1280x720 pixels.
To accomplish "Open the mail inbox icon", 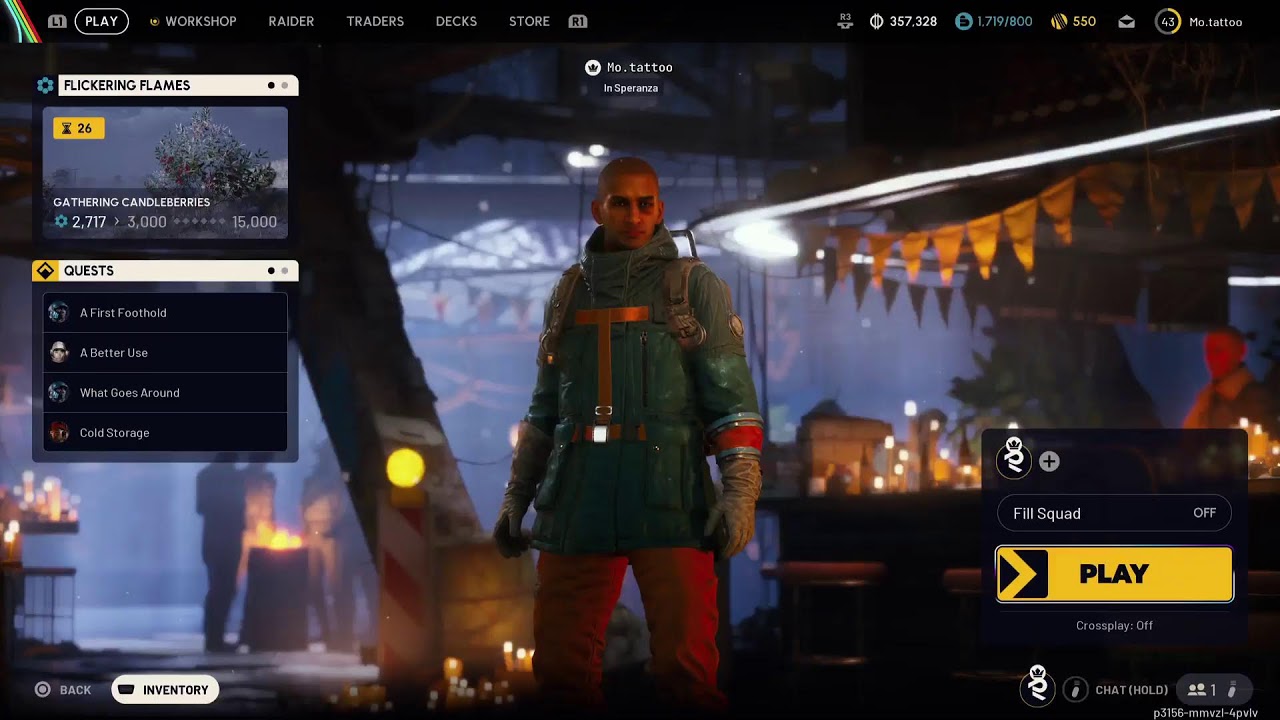I will pos(1127,21).
